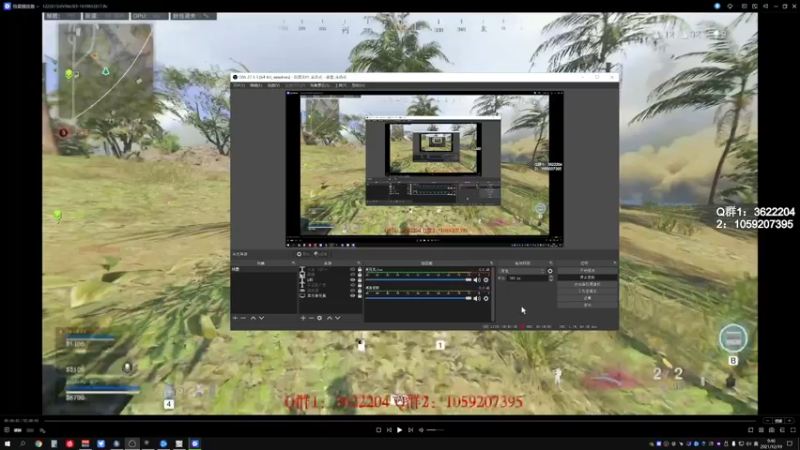Open taskbar search icon
Viewport: 800px width, 450px height.
(x=22, y=444)
